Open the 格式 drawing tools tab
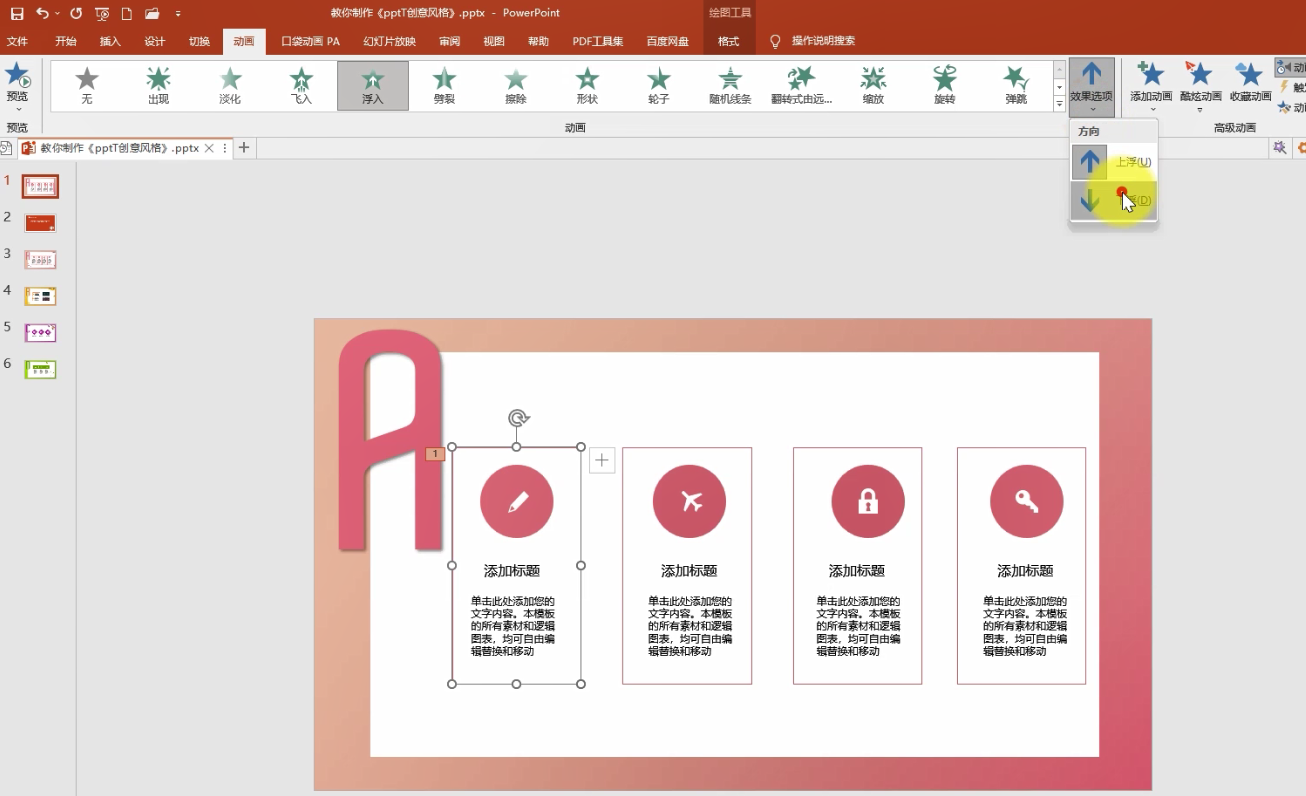Image resolution: width=1306 pixels, height=796 pixels. [729, 41]
